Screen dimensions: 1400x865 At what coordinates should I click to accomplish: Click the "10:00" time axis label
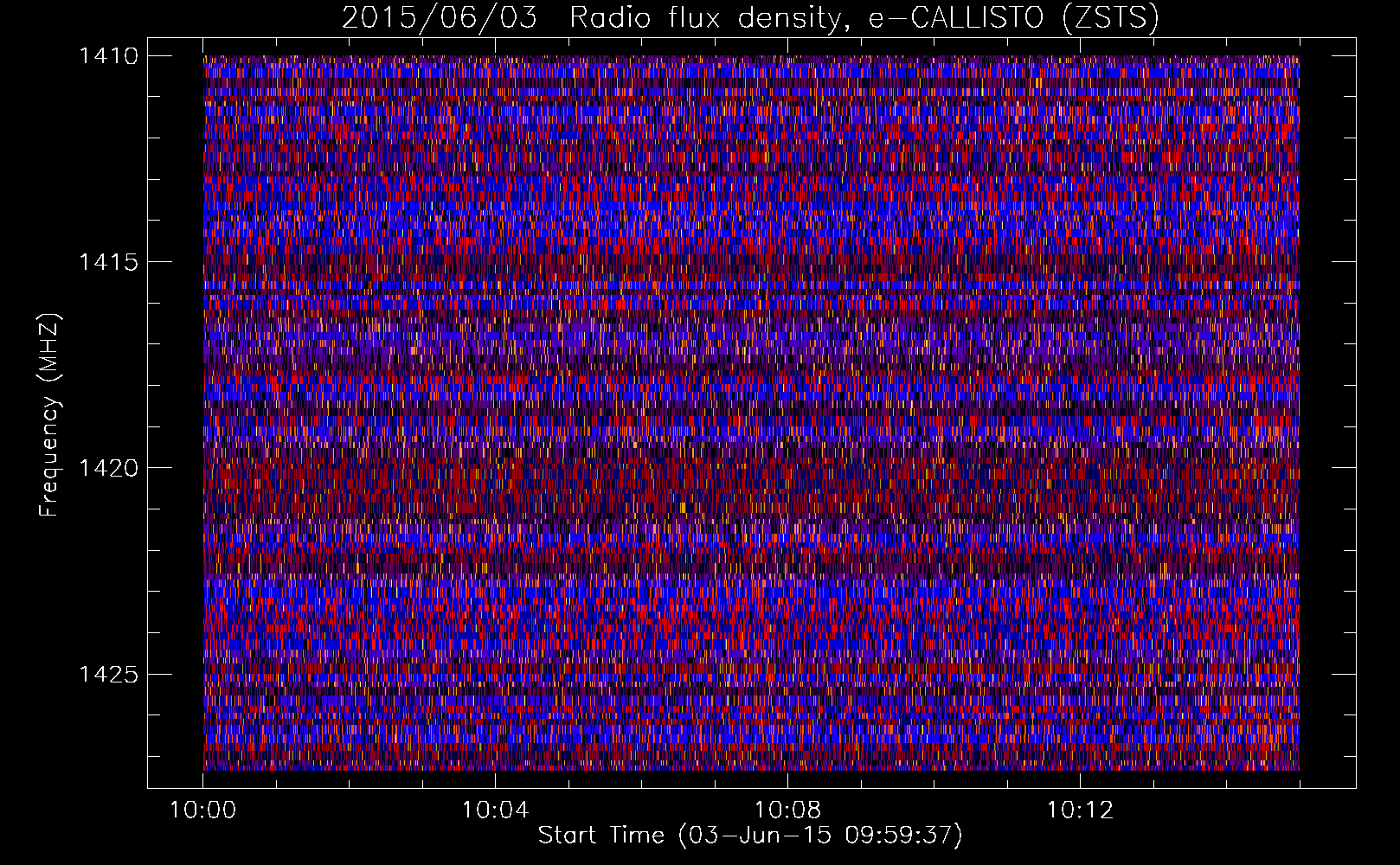(203, 811)
